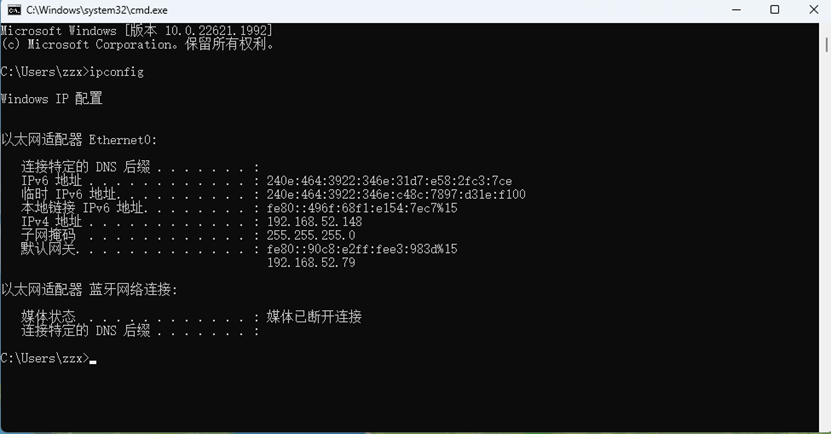The height and width of the screenshot is (434, 831).
Task: Click the title text C:\Windows\system32\cmd.exe
Action: (97, 10)
